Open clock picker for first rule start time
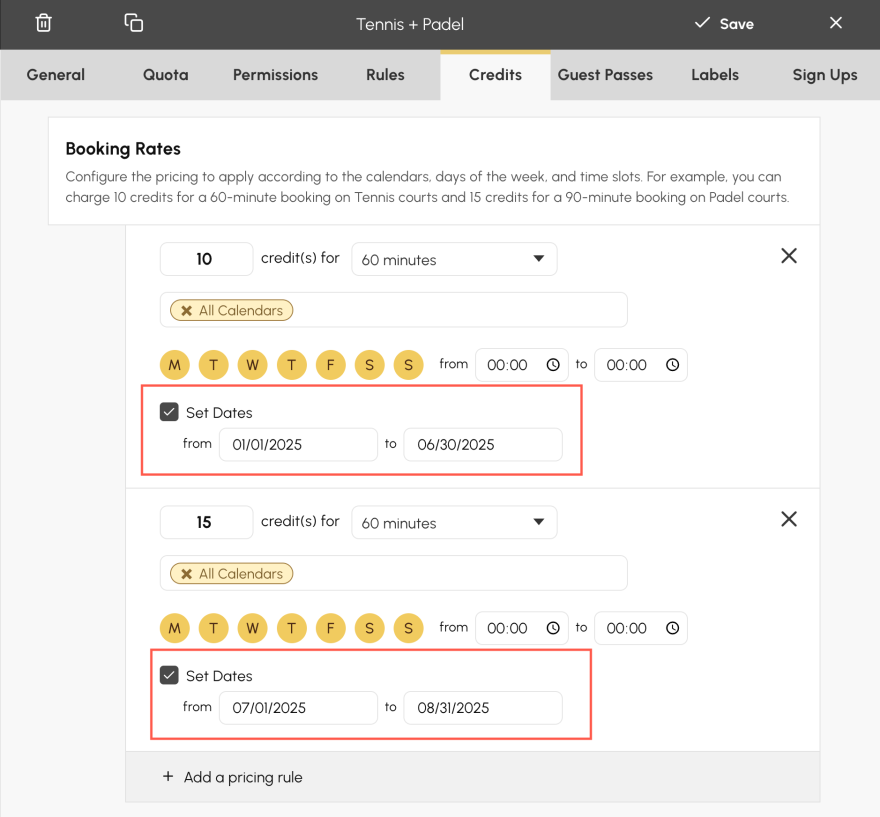880x817 pixels. 553,365
